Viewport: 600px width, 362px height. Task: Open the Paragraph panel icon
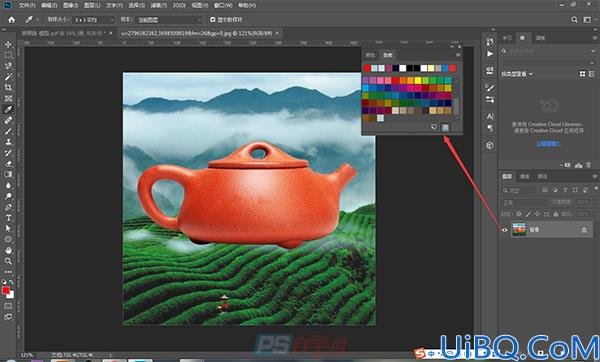(x=490, y=128)
